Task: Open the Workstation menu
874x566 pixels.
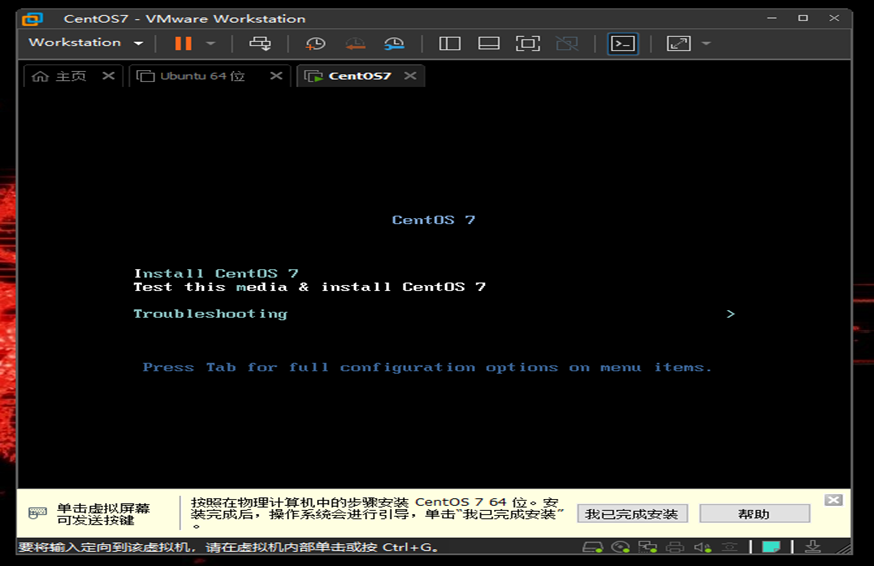Action: click(85, 42)
